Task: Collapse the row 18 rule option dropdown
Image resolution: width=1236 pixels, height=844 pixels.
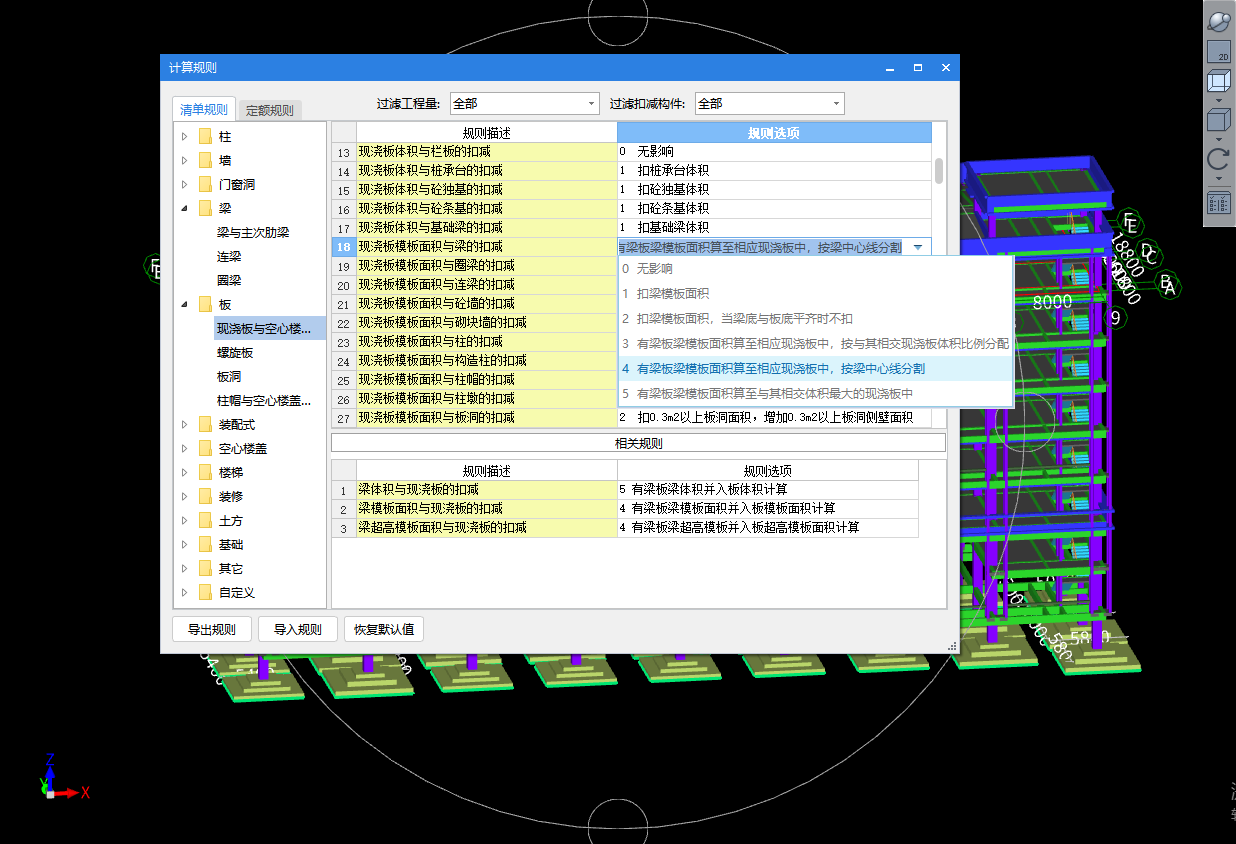Action: pos(918,247)
